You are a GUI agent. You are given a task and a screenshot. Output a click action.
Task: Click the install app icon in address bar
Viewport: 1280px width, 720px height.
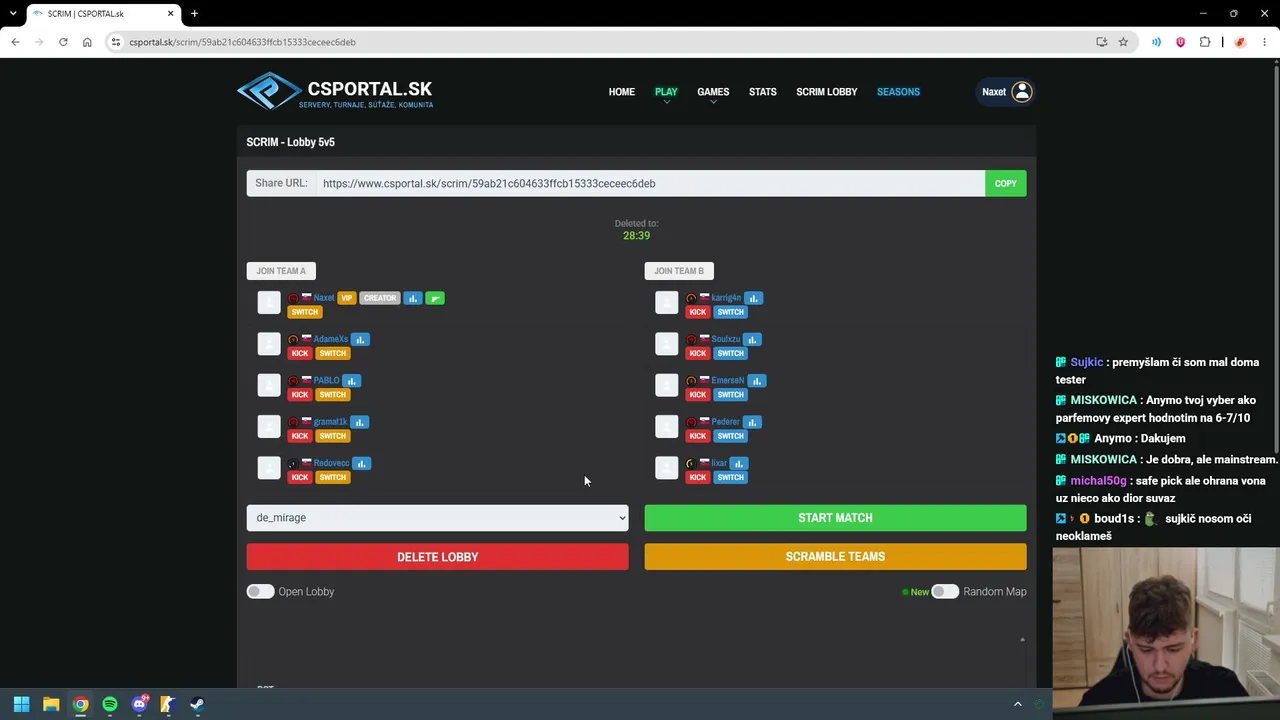click(x=1101, y=42)
